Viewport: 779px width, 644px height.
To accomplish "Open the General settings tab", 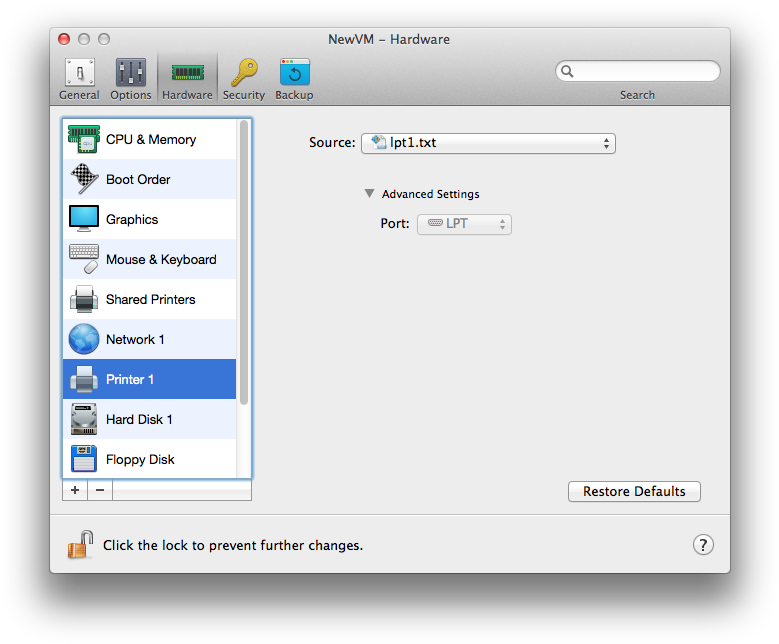I will (x=79, y=79).
